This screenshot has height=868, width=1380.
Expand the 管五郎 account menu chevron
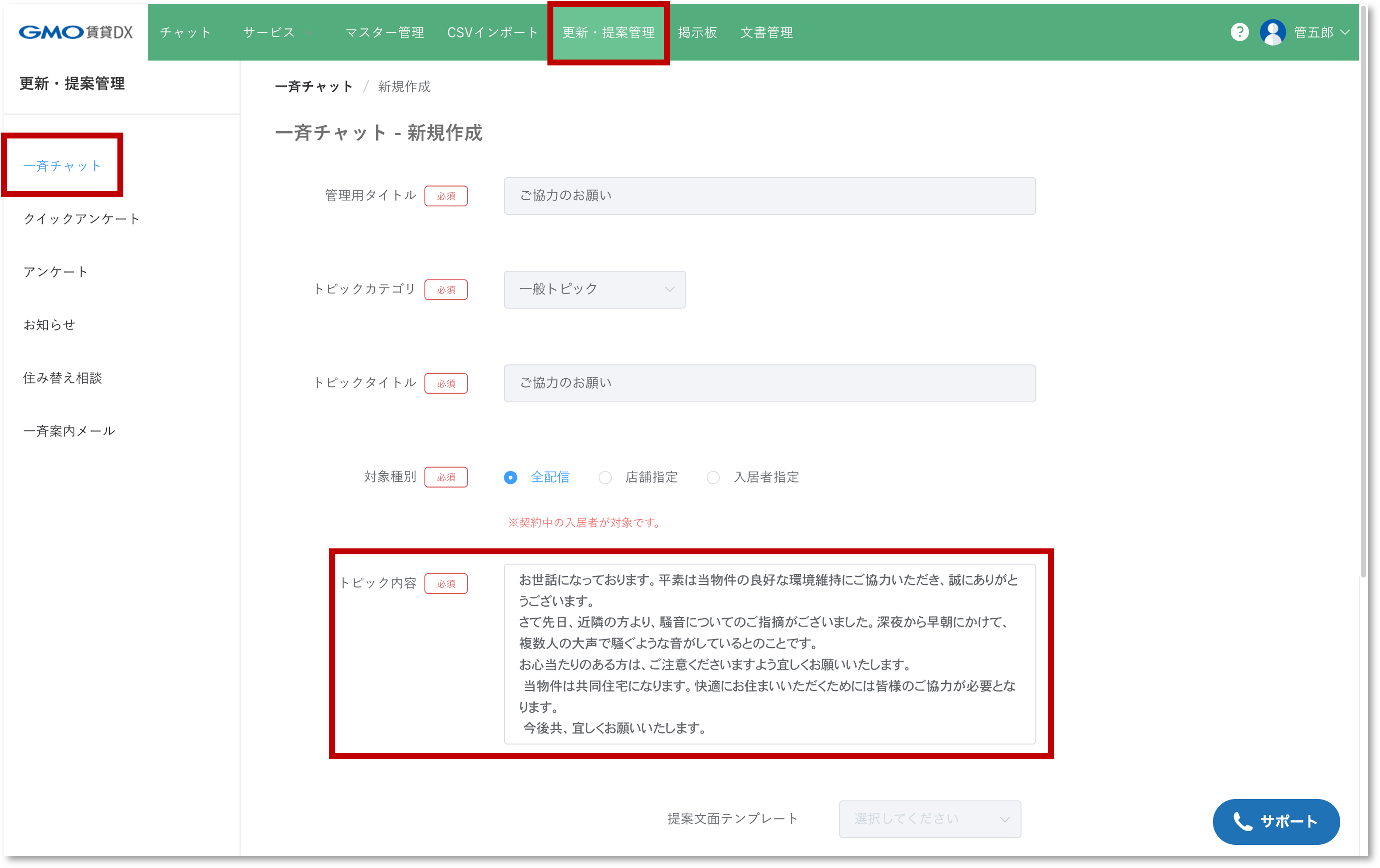tap(1345, 33)
